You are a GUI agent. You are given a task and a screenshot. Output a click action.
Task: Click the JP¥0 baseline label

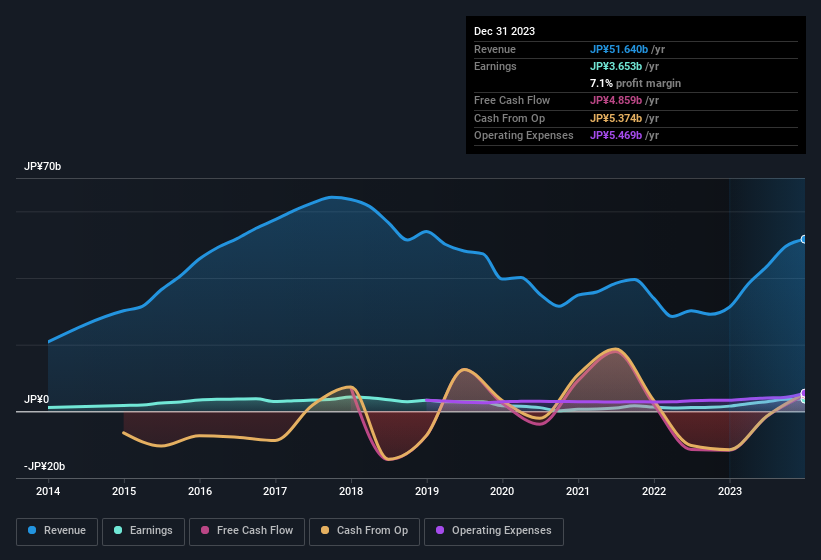[36, 400]
